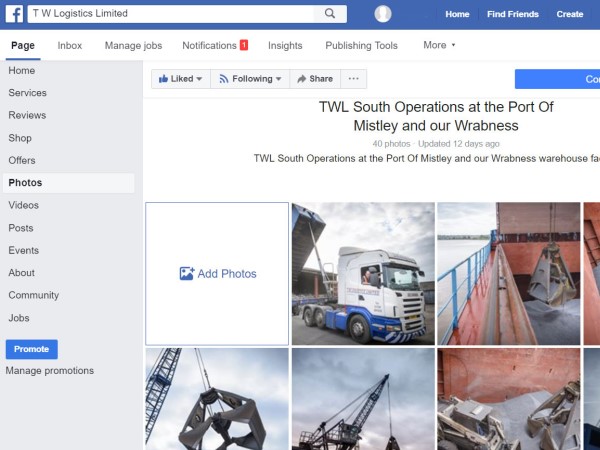The width and height of the screenshot is (600, 450).
Task: Click the '40 photos' count text
Action: (391, 144)
